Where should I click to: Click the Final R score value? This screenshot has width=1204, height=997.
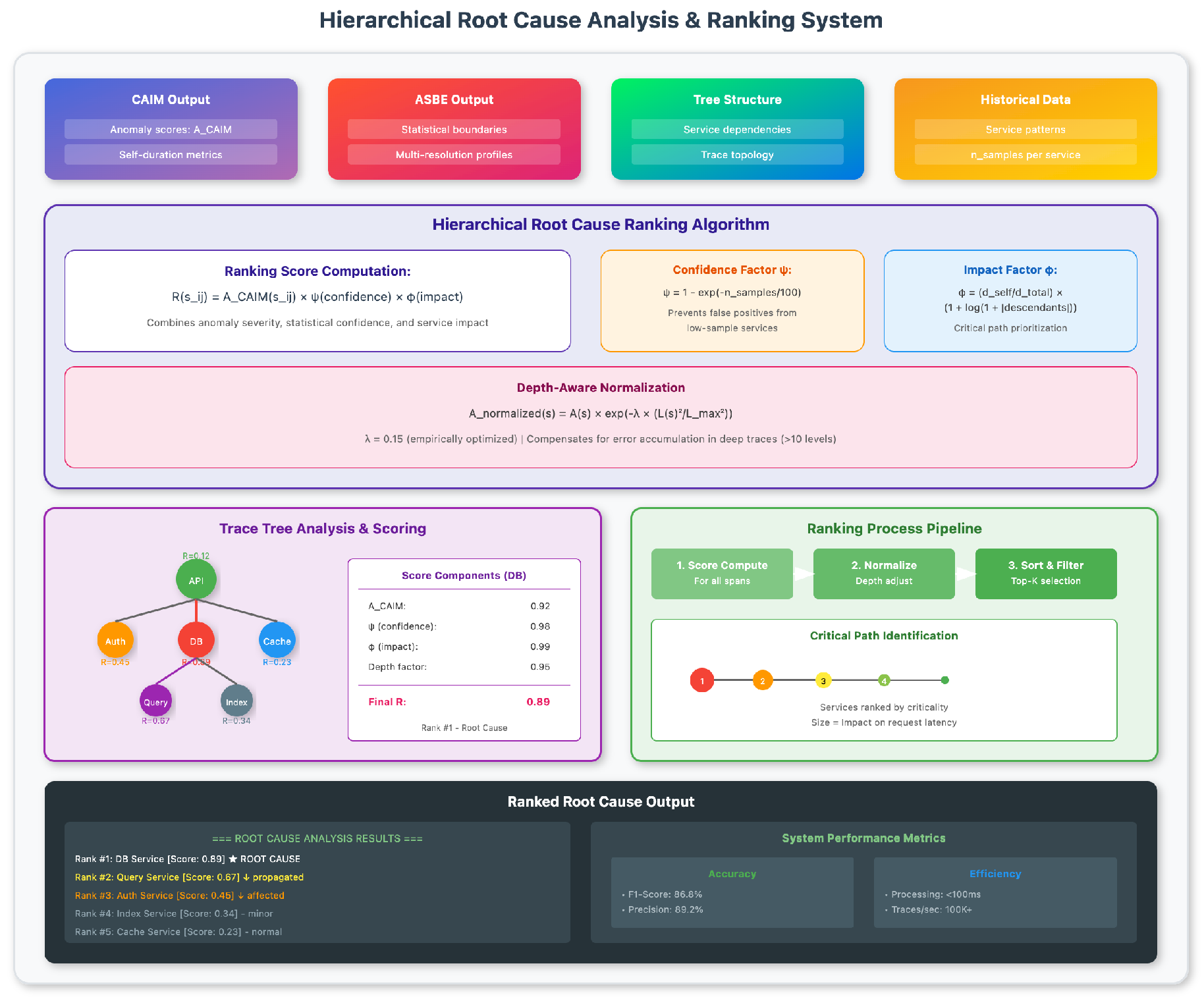(537, 701)
